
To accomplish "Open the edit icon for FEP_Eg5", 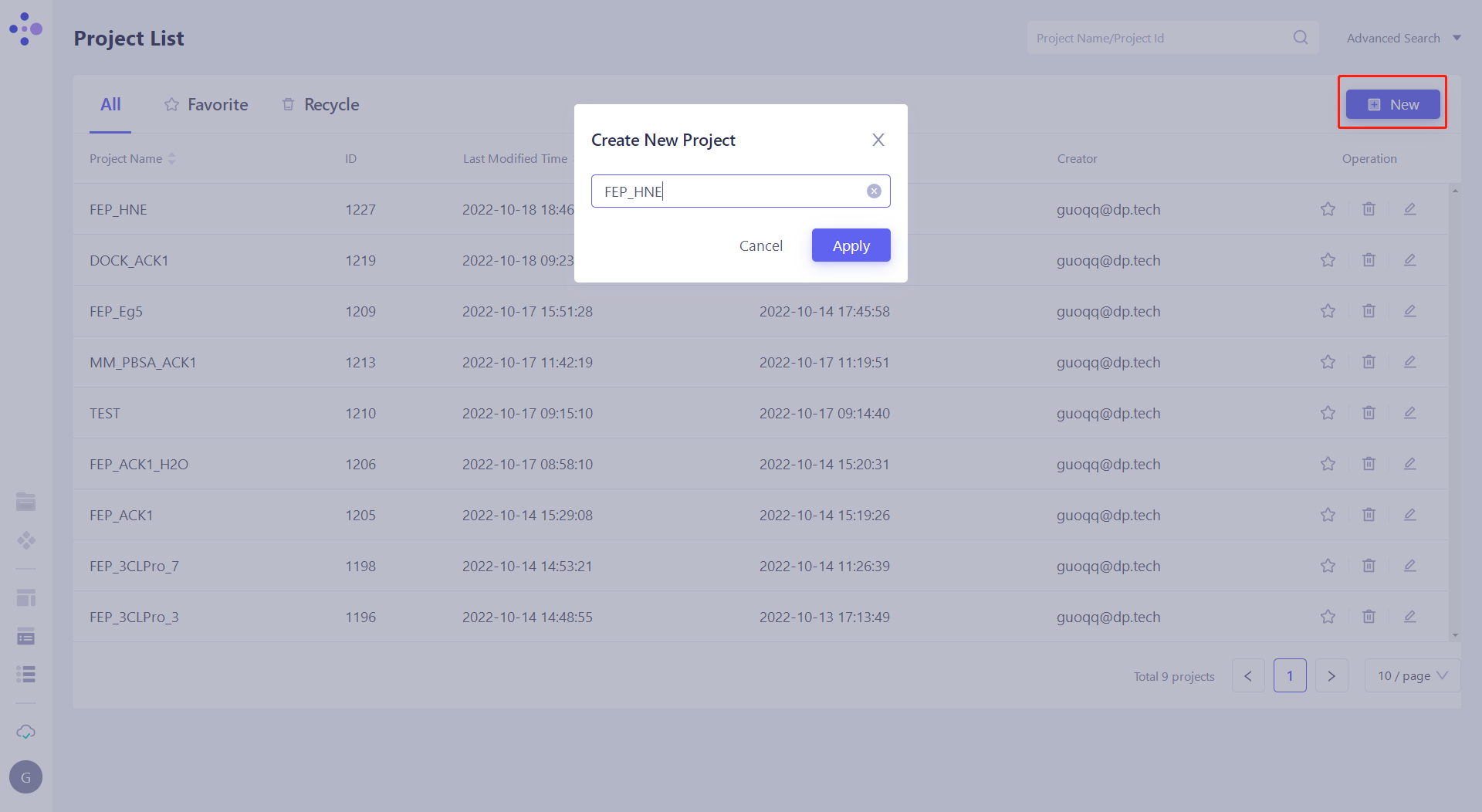I will [1409, 311].
